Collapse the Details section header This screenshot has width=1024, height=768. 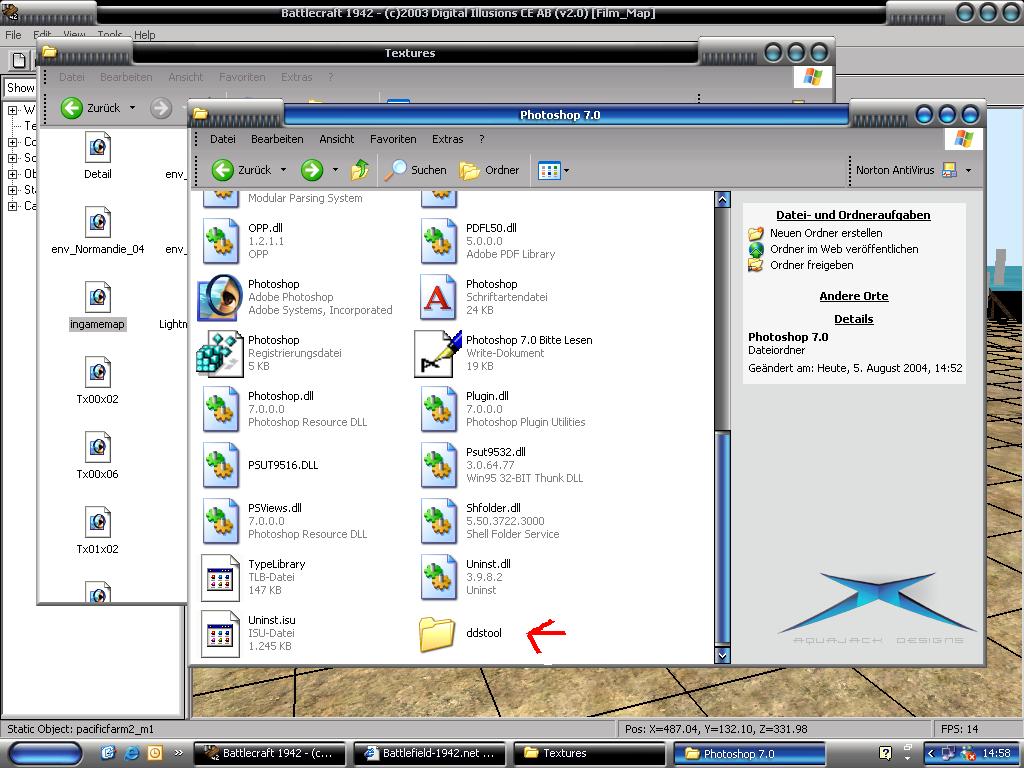pyautogui.click(x=854, y=319)
